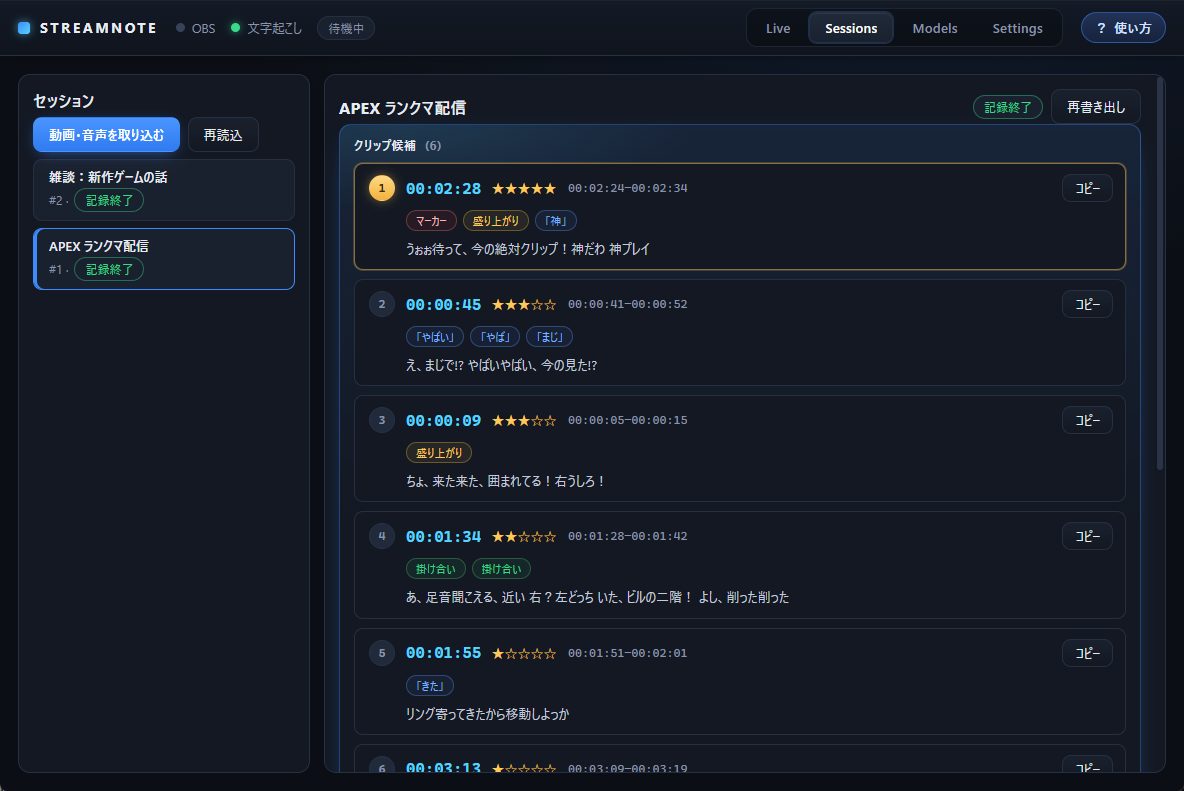Click the 待機中 status badge

tap(346, 29)
